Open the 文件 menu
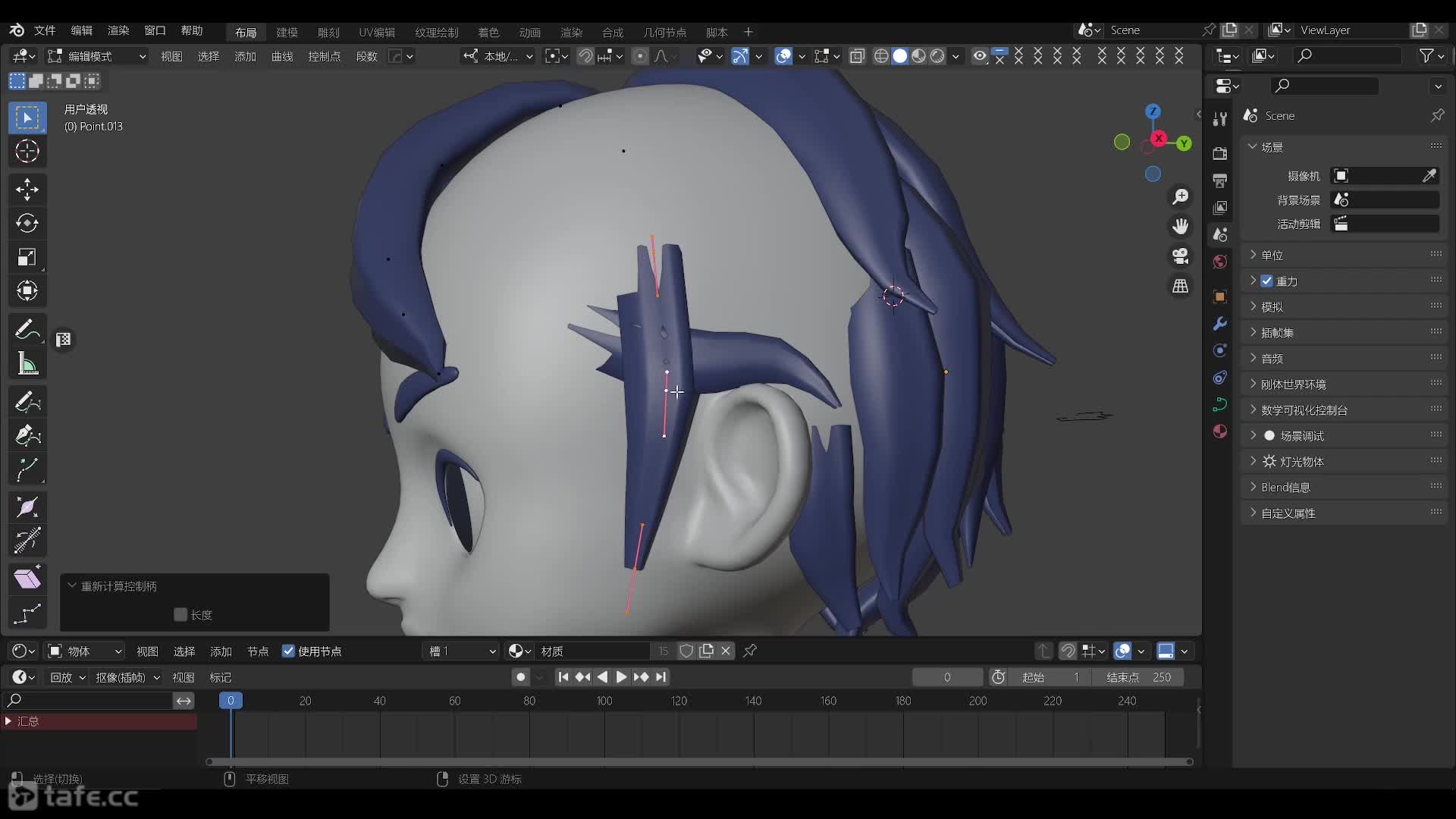Image resolution: width=1456 pixels, height=819 pixels. (x=45, y=30)
